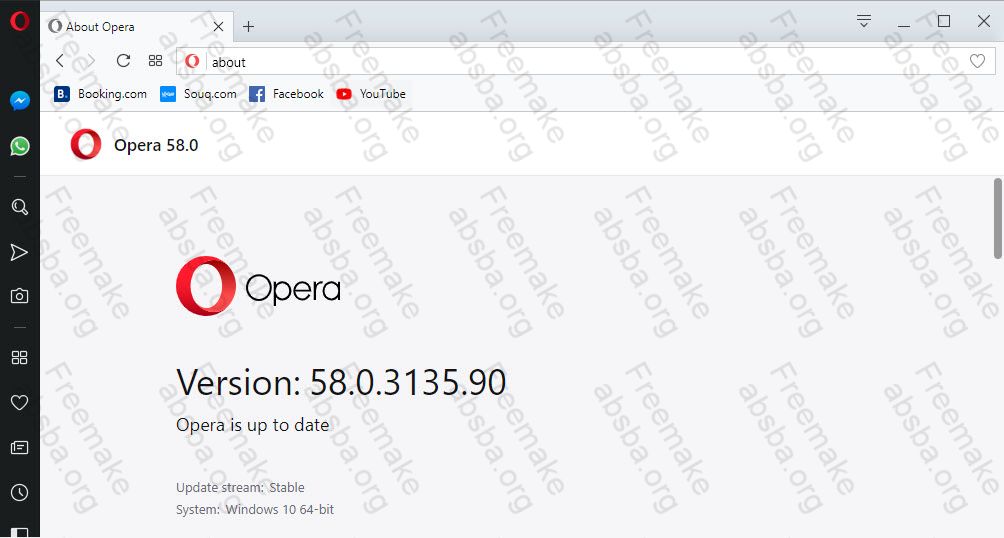Take a snapshot with camera icon
Screen dimensions: 1004x538
(19, 296)
